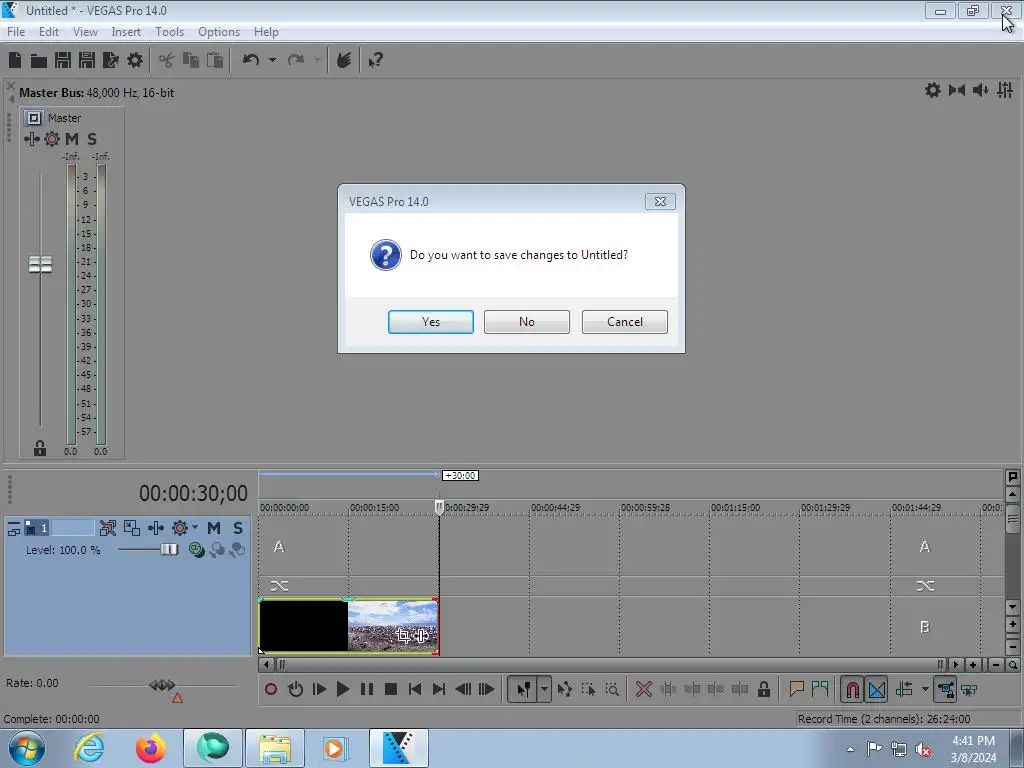Click the Render As toolbar icon
This screenshot has width=1024, height=768.
pyautogui.click(x=110, y=60)
